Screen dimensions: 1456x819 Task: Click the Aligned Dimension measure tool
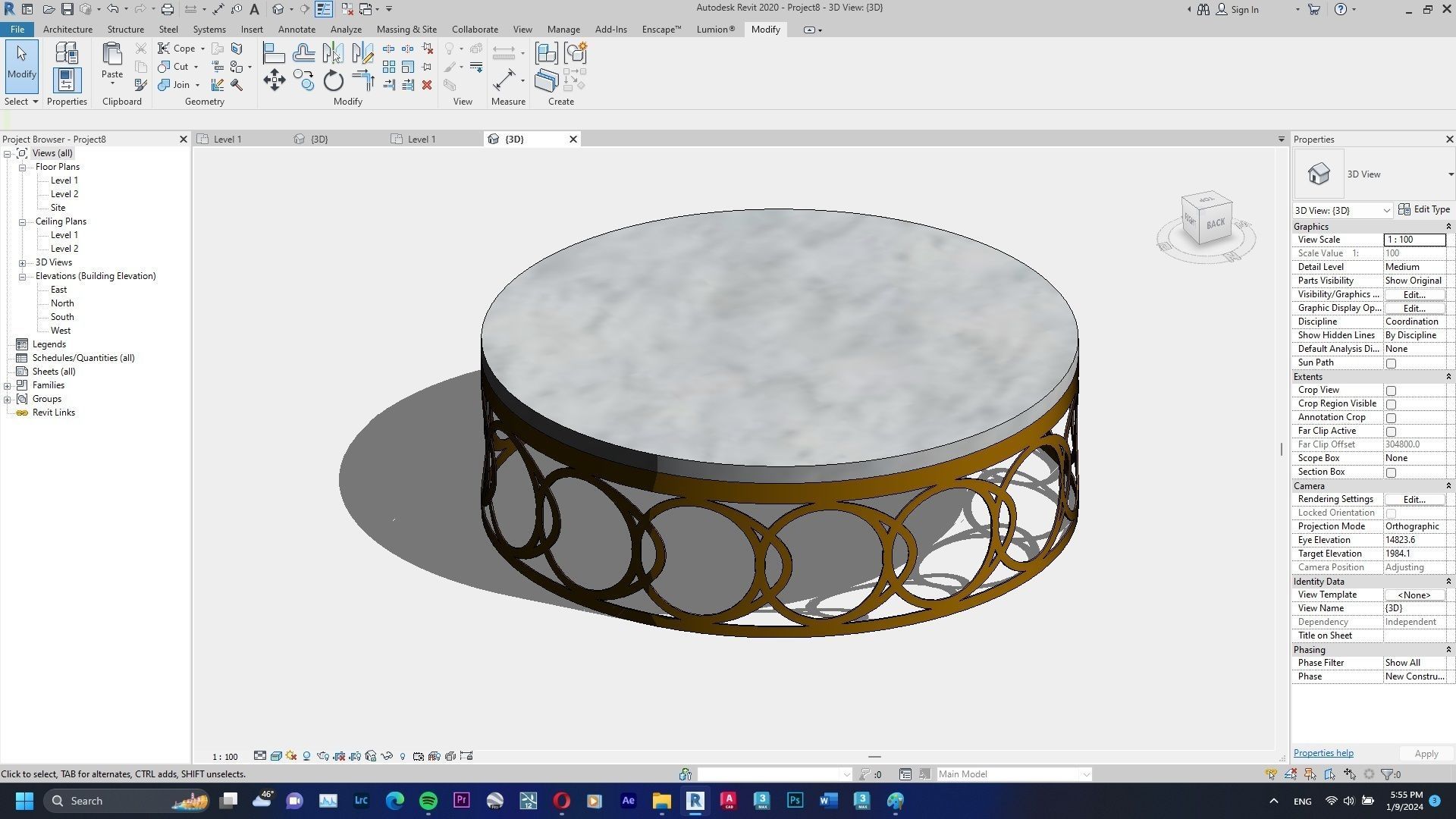click(x=504, y=80)
